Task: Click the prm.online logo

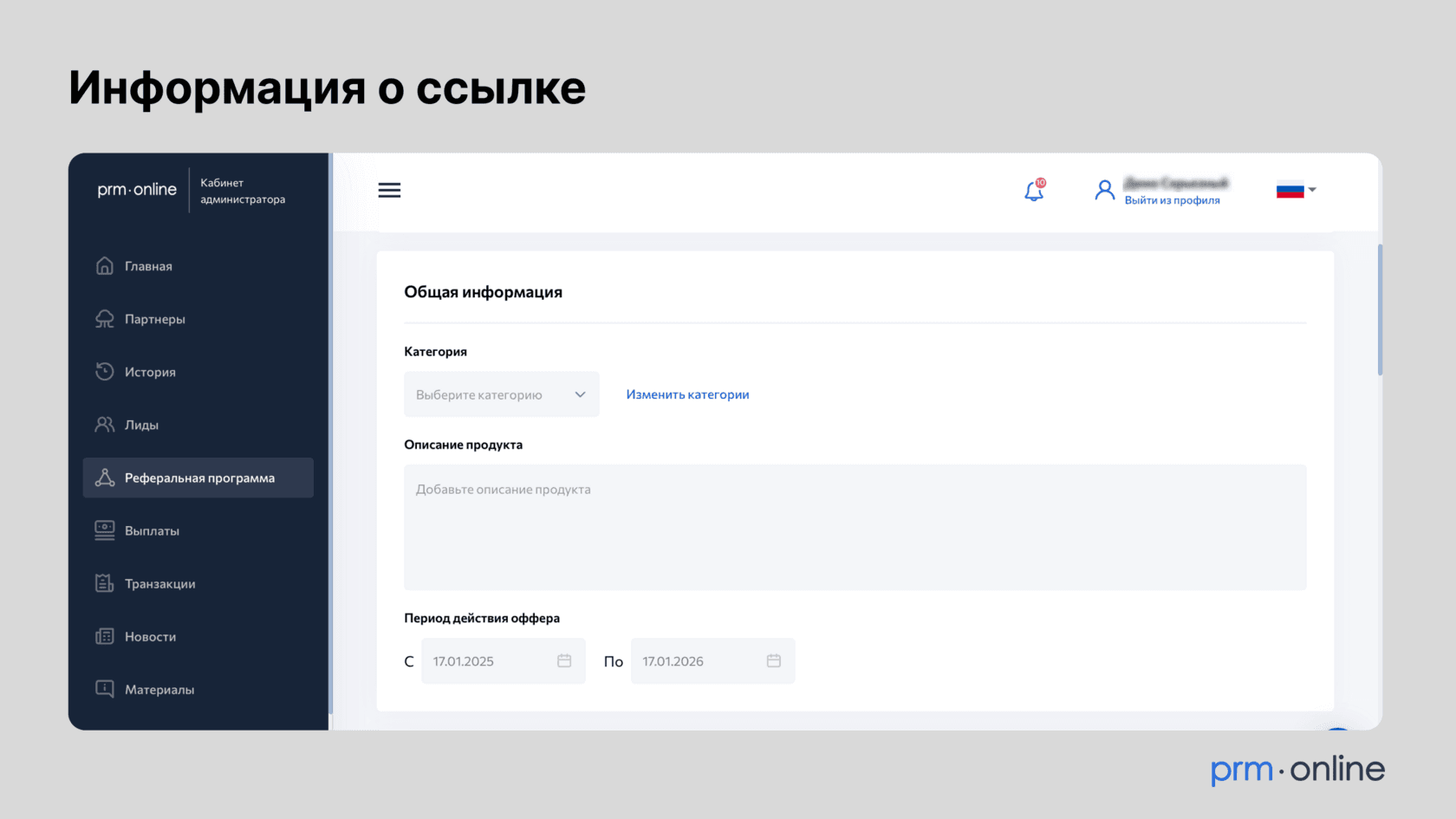Action: pyautogui.click(x=136, y=190)
